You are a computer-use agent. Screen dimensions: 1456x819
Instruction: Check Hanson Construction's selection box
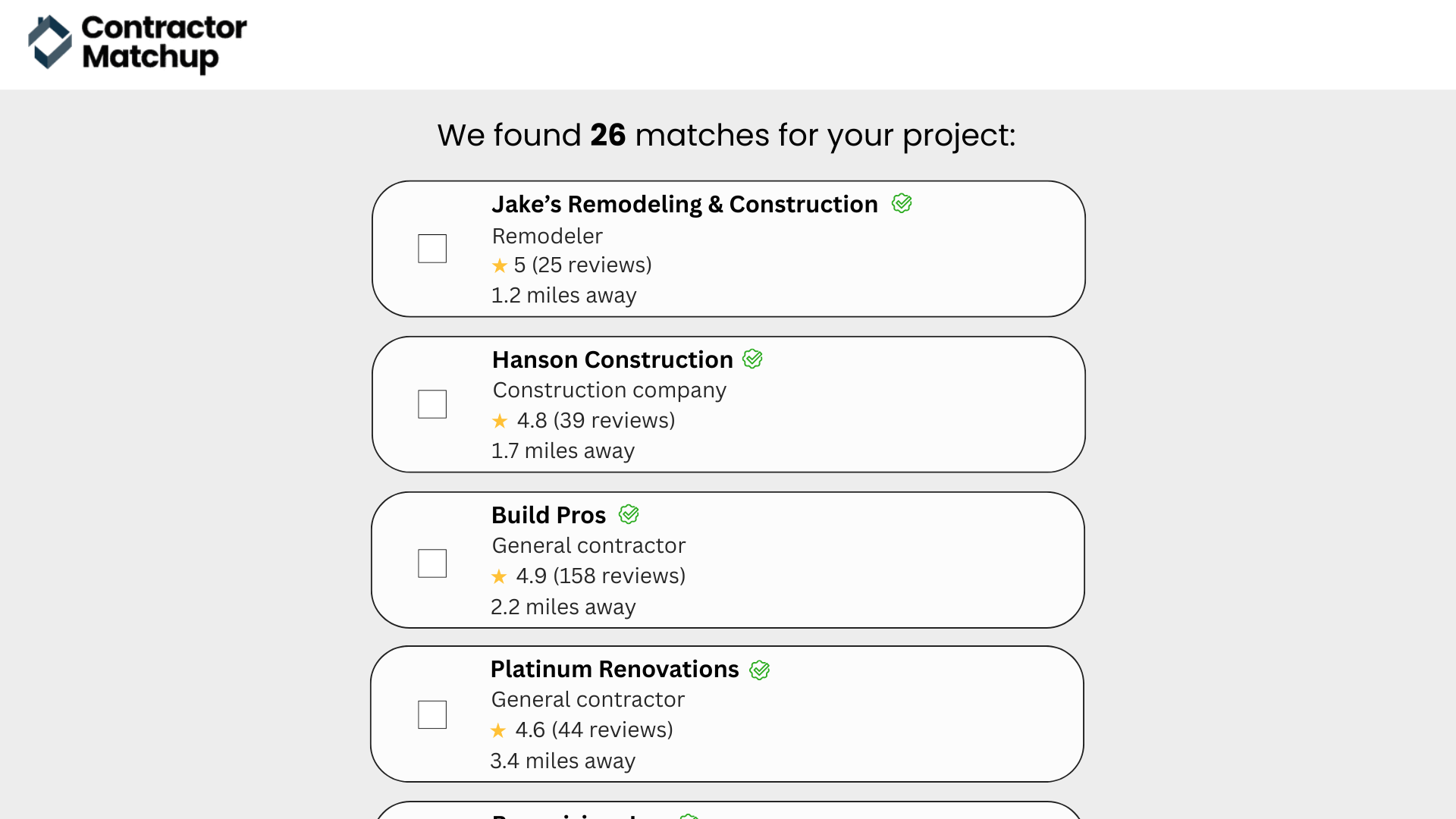pos(431,403)
